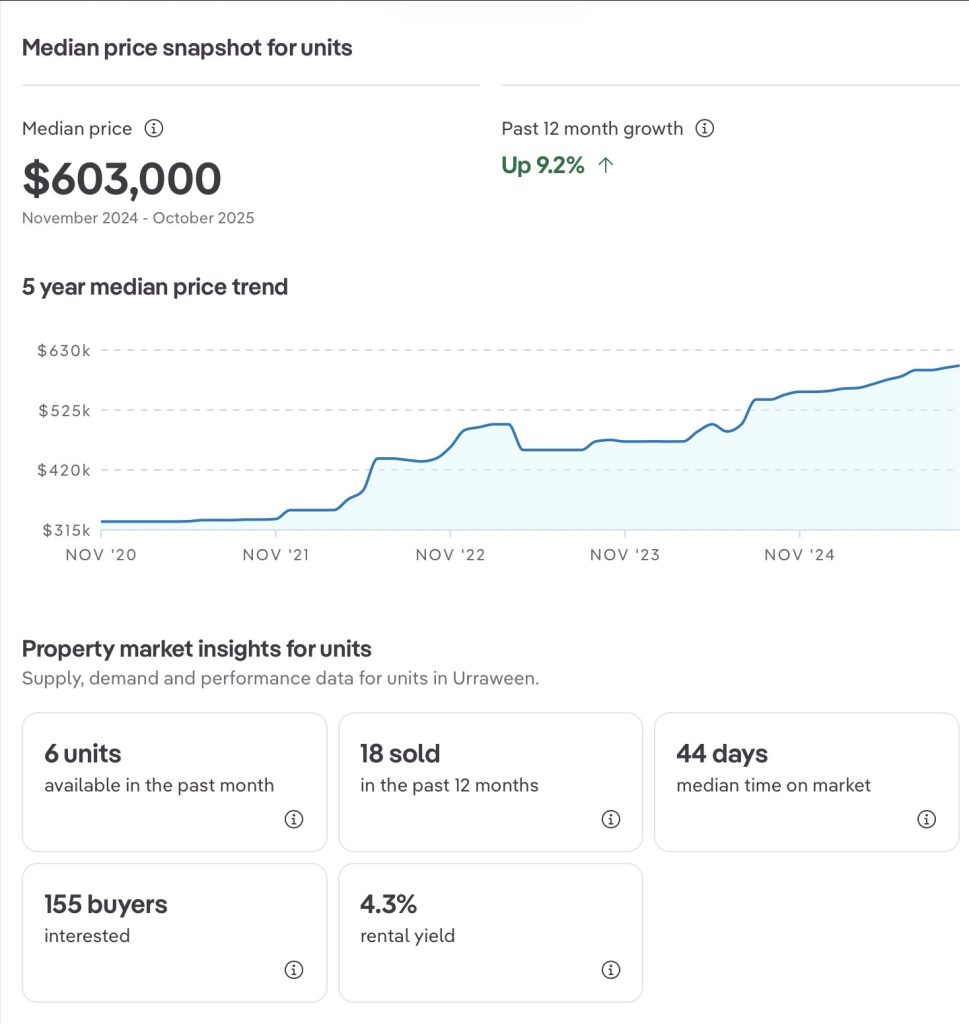The image size is (969, 1024).
Task: Click the NOV '22 label on chart axis
Action: pyautogui.click(x=450, y=555)
